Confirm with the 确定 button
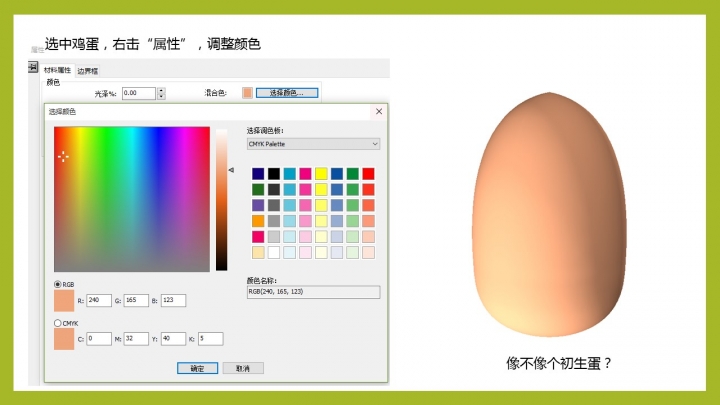720x405 pixels. click(197, 368)
